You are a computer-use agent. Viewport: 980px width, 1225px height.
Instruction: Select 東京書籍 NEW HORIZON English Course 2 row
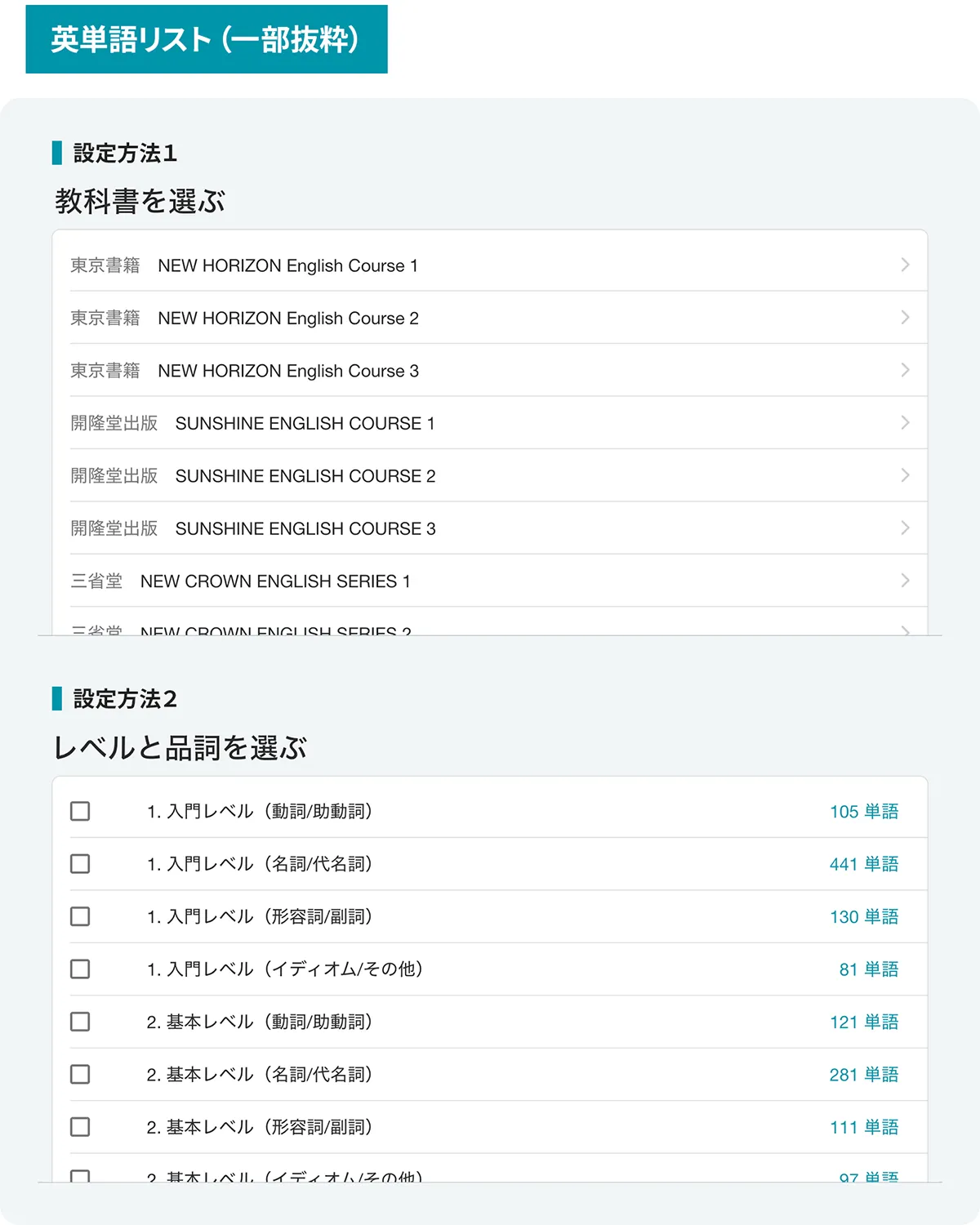coord(490,318)
